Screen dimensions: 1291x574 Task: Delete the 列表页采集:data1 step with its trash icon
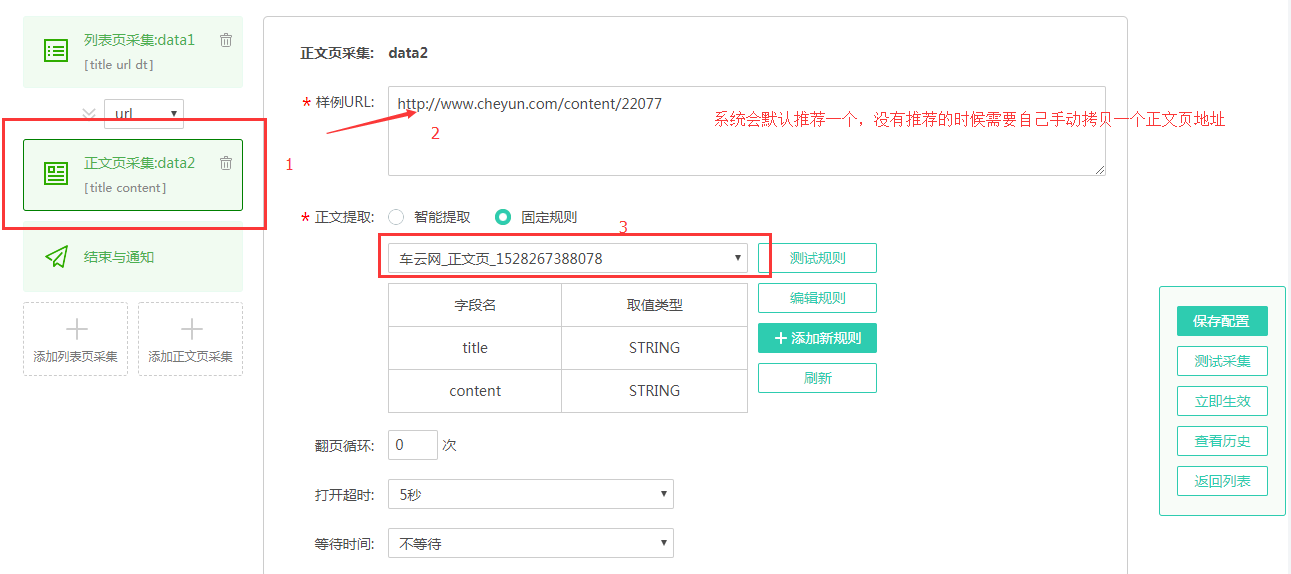226,40
